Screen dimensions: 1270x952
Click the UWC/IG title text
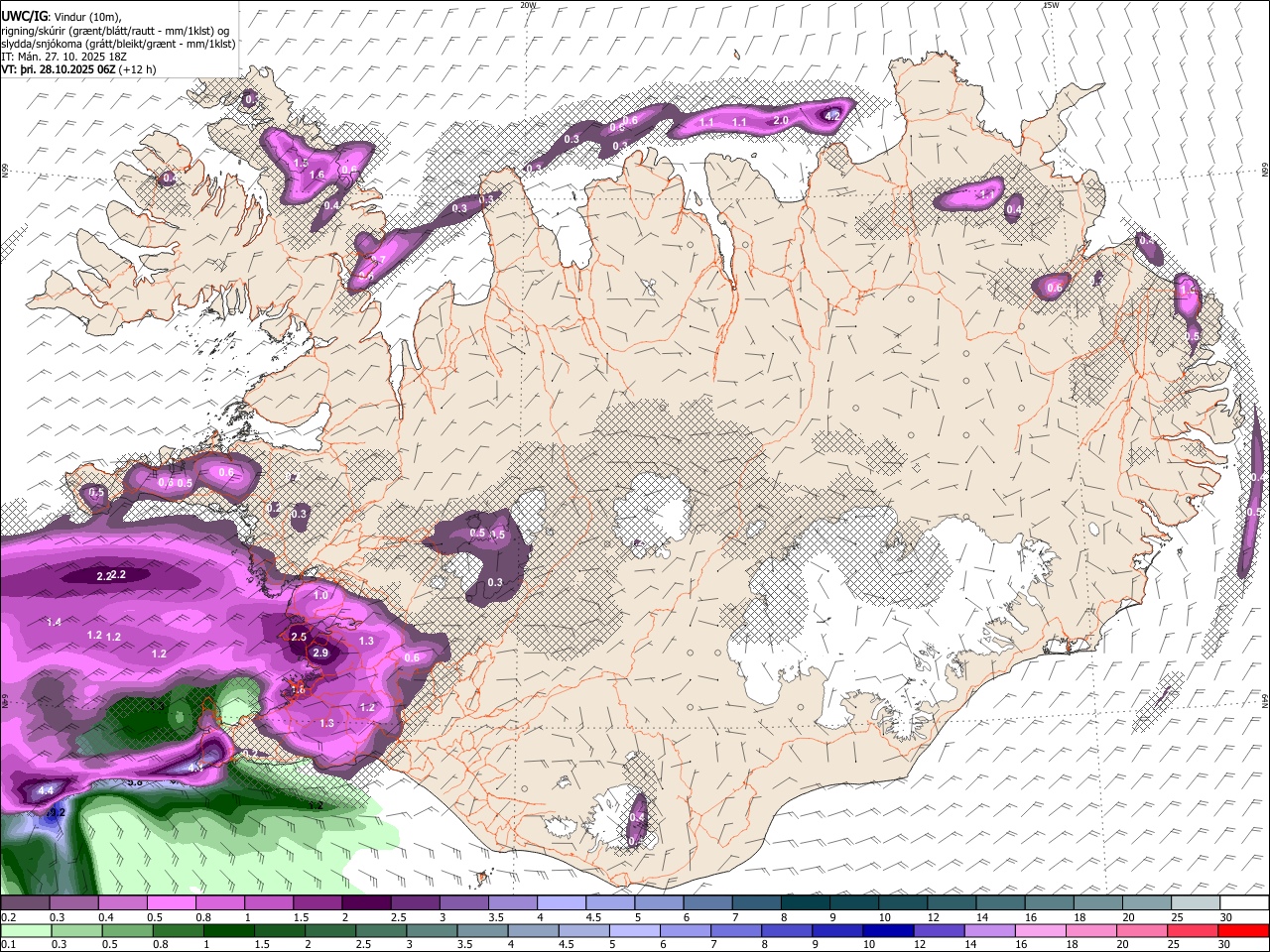pos(24,16)
